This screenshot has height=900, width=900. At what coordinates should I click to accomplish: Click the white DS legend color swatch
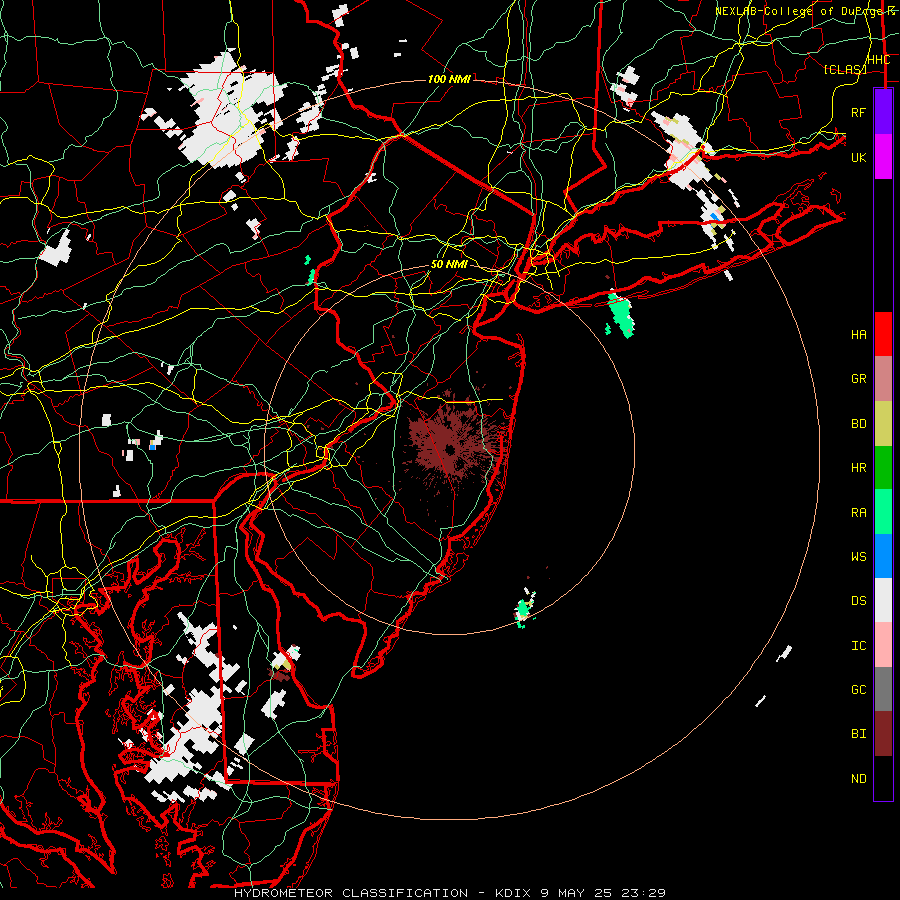click(883, 600)
